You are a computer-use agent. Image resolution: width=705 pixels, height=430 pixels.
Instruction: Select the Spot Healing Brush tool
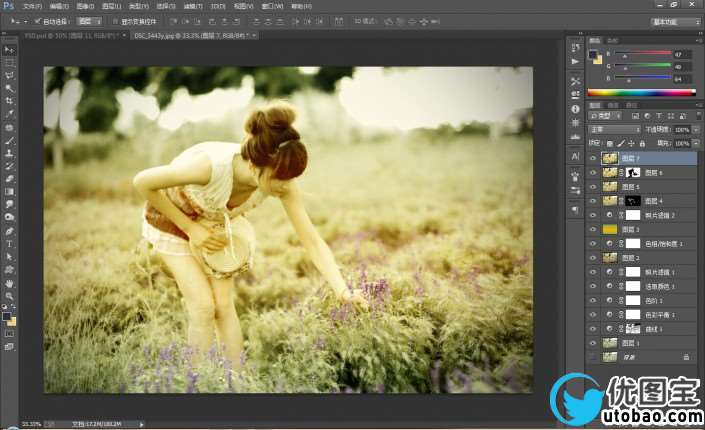[x=9, y=128]
